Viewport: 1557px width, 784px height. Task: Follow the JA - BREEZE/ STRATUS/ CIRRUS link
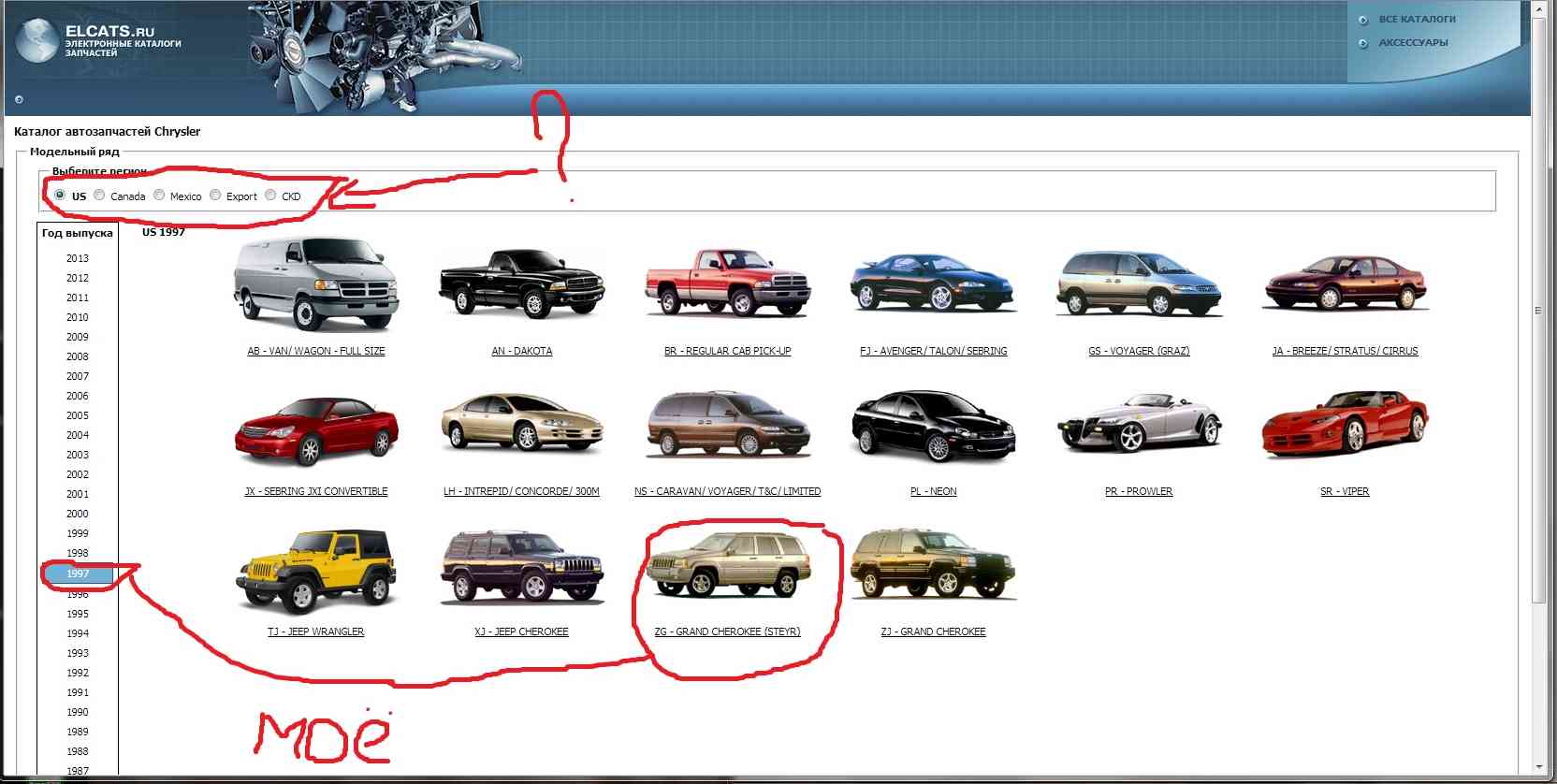point(1345,352)
